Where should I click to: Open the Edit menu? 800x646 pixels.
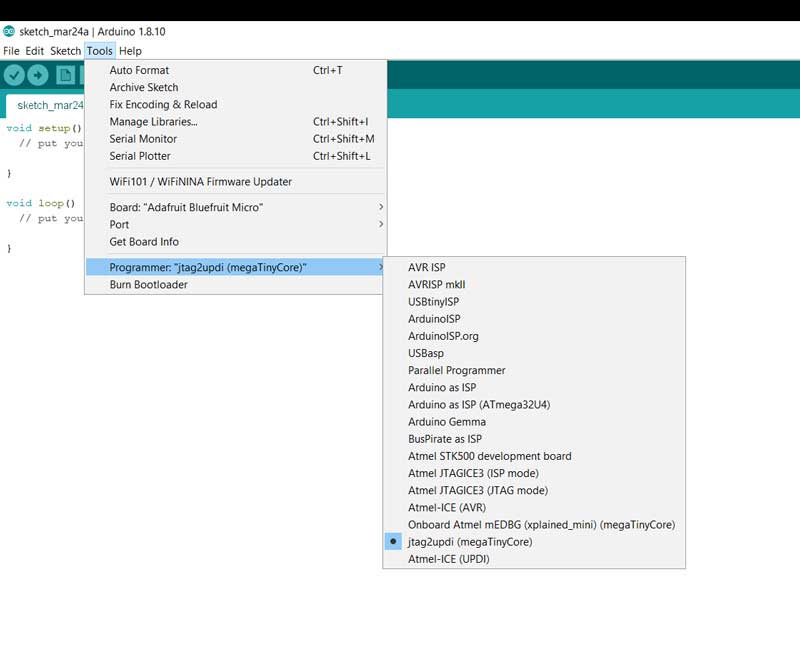pyautogui.click(x=35, y=51)
